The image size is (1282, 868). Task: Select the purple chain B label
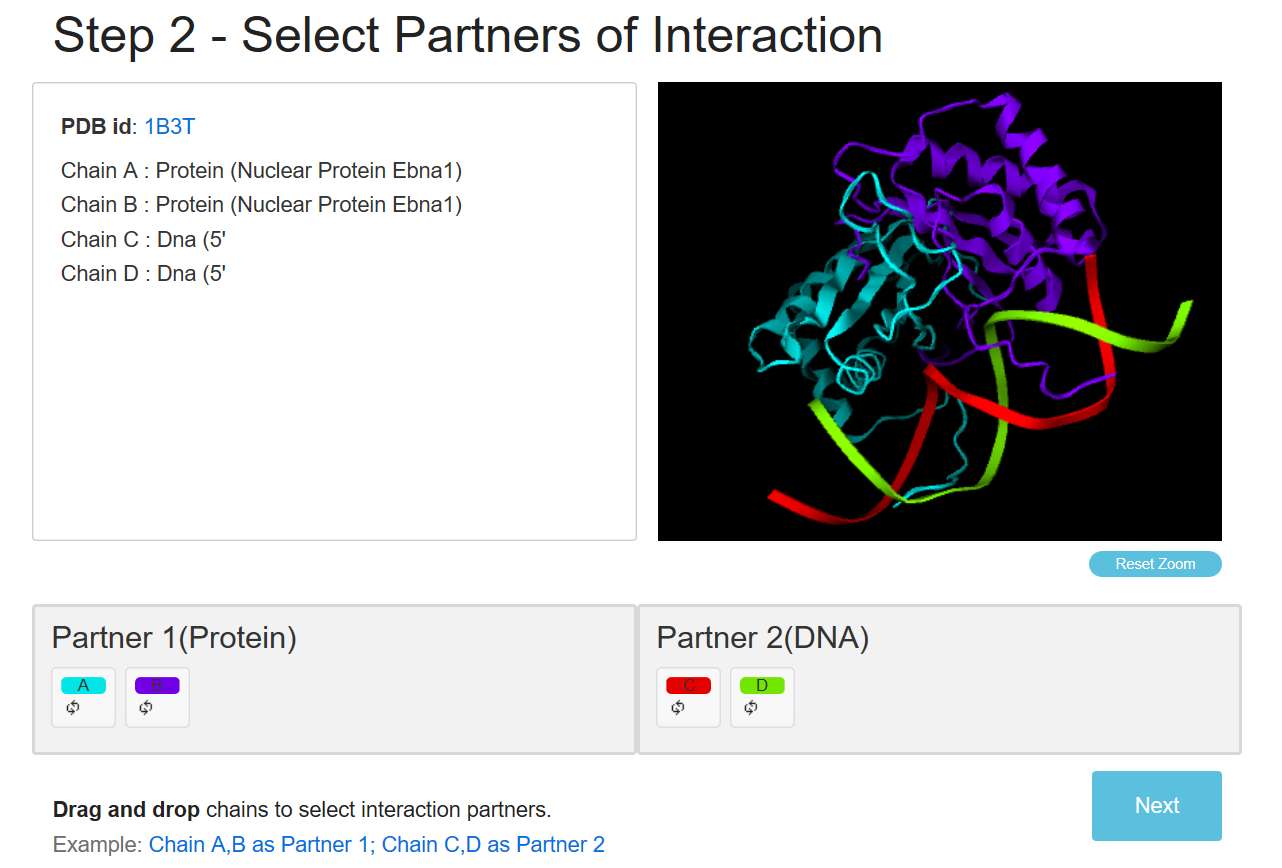point(157,685)
